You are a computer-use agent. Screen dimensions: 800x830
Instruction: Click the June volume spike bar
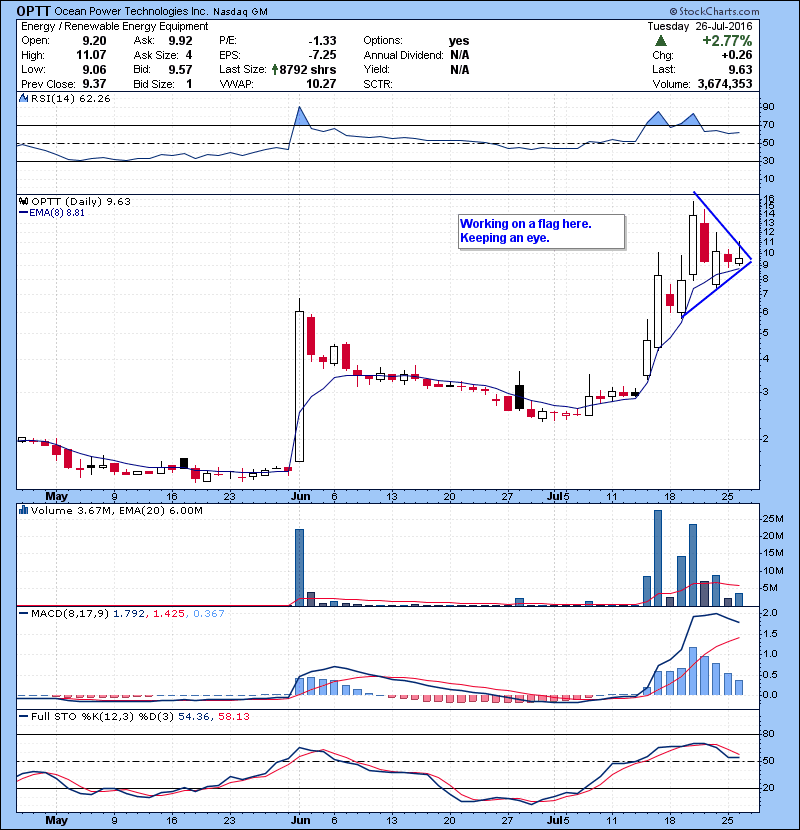(299, 567)
